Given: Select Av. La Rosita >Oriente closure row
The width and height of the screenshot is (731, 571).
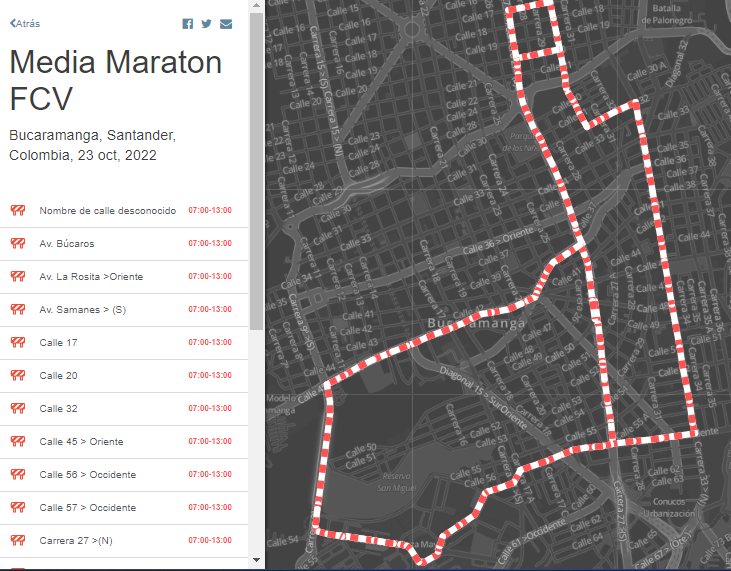Looking at the screenshot, I should [124, 277].
